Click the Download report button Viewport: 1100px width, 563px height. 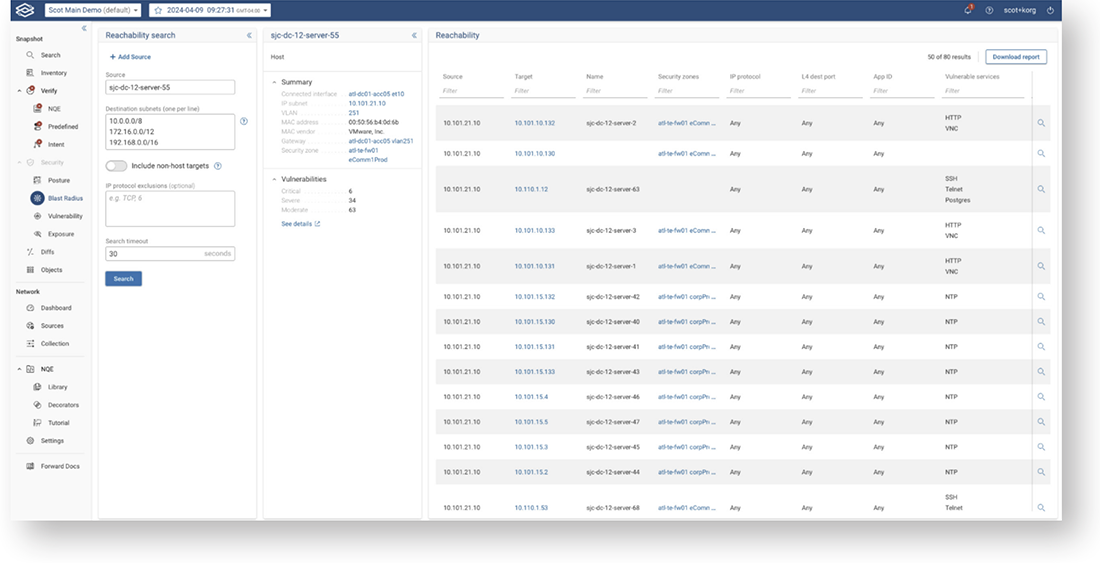[1016, 57]
